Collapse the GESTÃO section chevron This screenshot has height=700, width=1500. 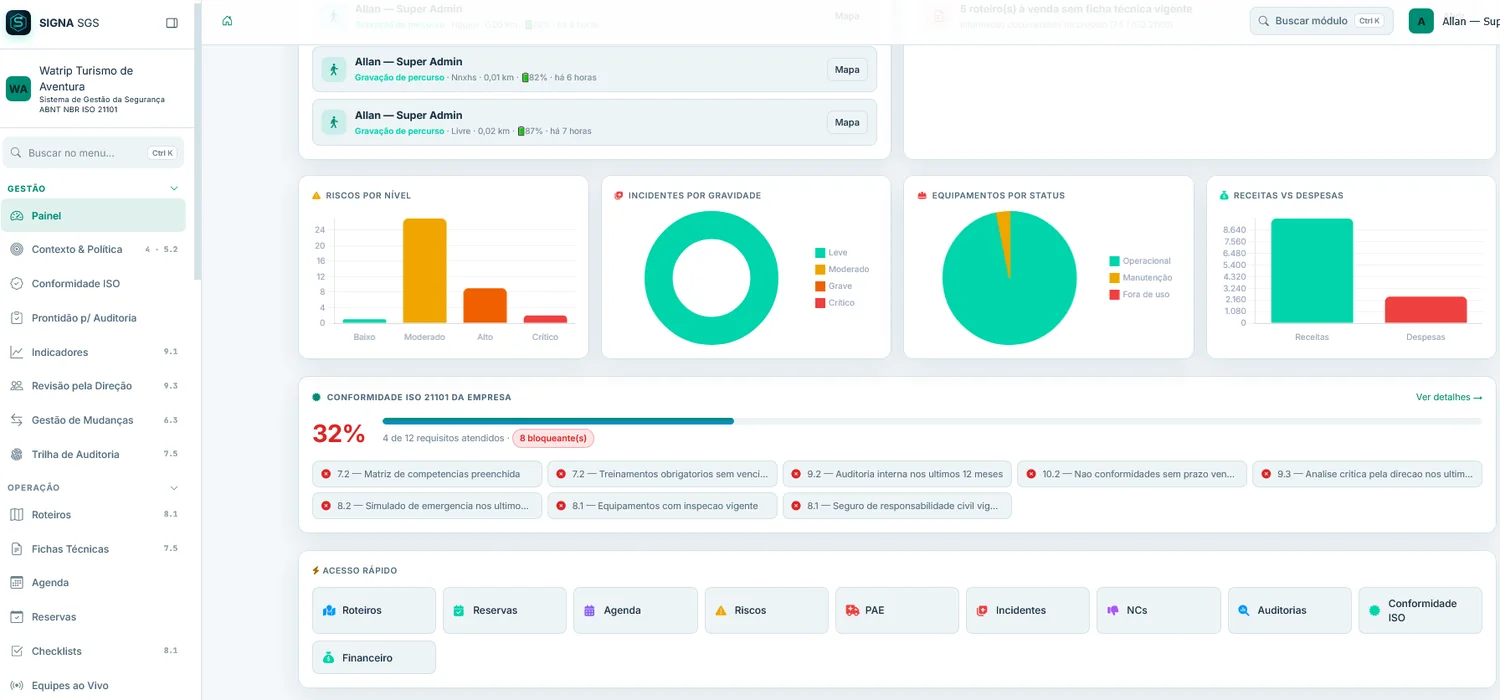(174, 188)
